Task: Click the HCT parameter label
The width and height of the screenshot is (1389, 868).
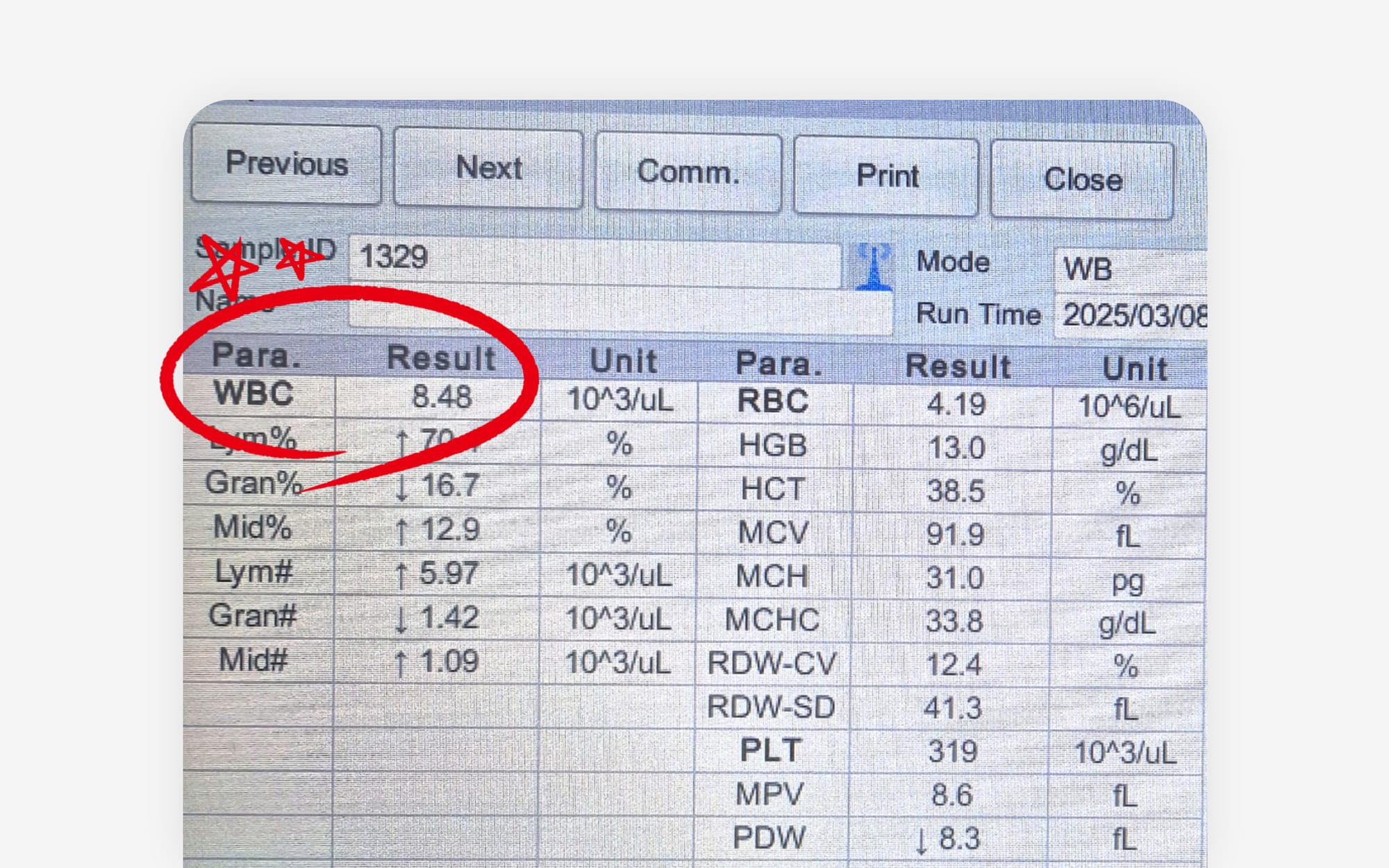Action: (x=773, y=489)
